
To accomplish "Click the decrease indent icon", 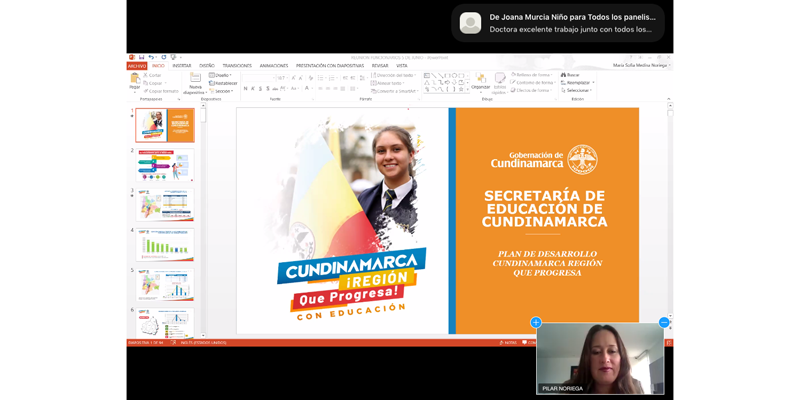I will coord(345,78).
